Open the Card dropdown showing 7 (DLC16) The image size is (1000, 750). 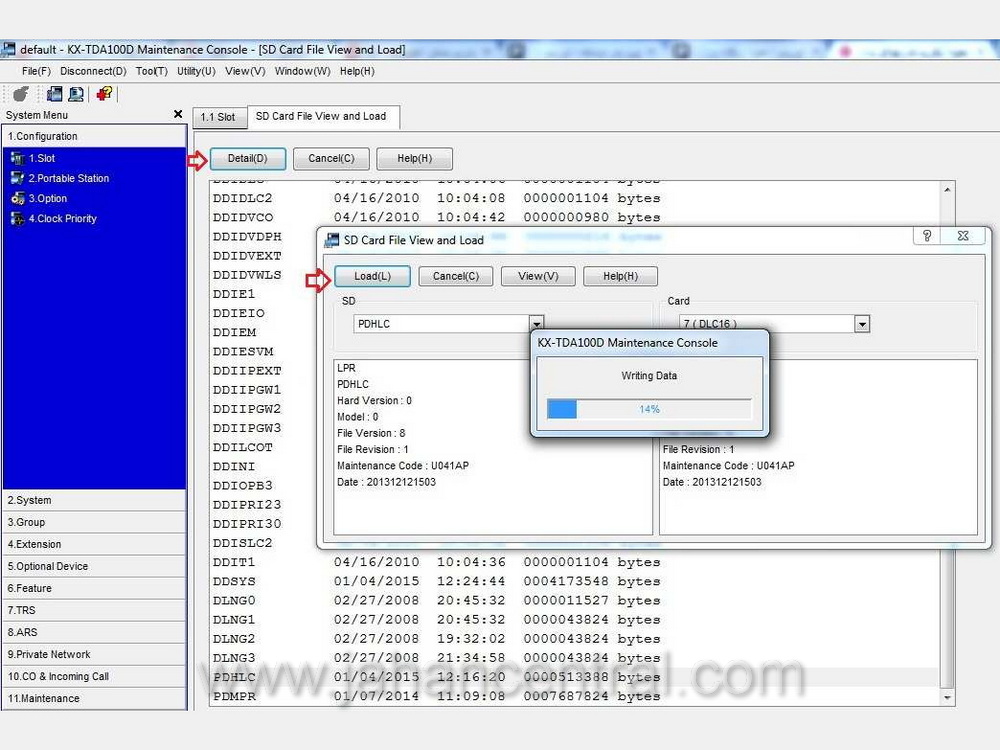click(x=862, y=324)
